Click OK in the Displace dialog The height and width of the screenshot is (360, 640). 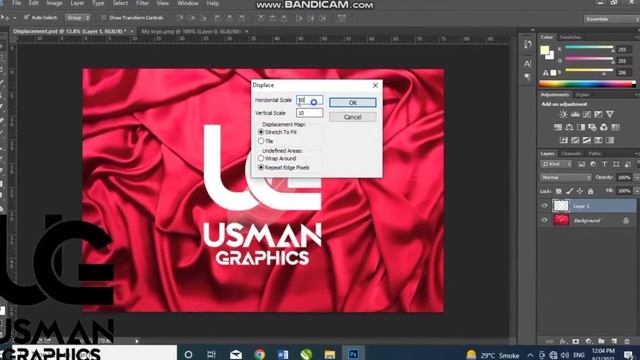(x=353, y=102)
